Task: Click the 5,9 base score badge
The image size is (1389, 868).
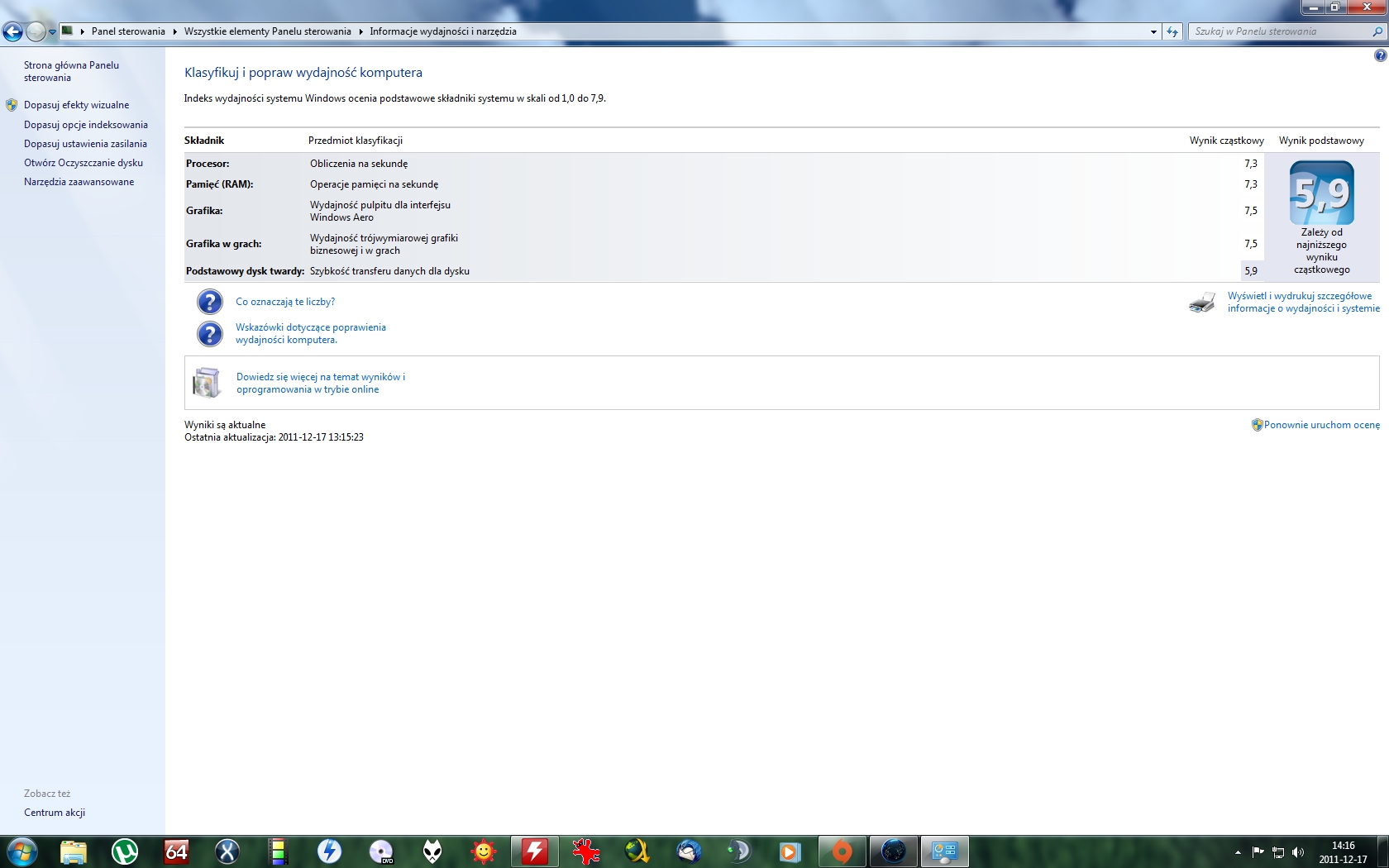Action: [1321, 193]
